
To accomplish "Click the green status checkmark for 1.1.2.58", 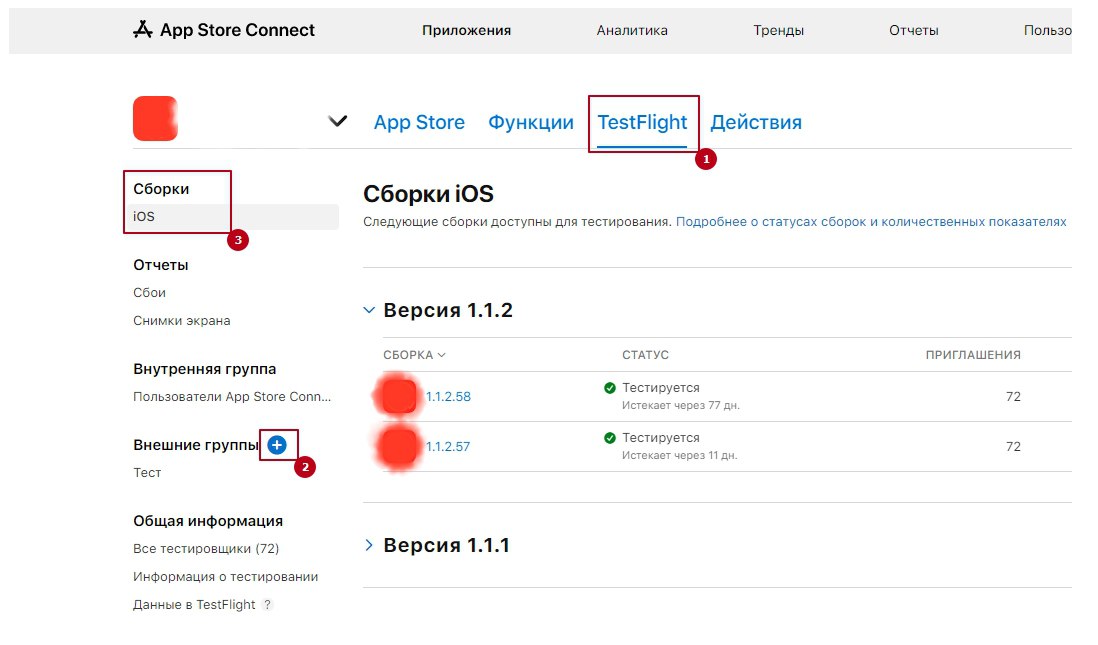I will click(610, 388).
